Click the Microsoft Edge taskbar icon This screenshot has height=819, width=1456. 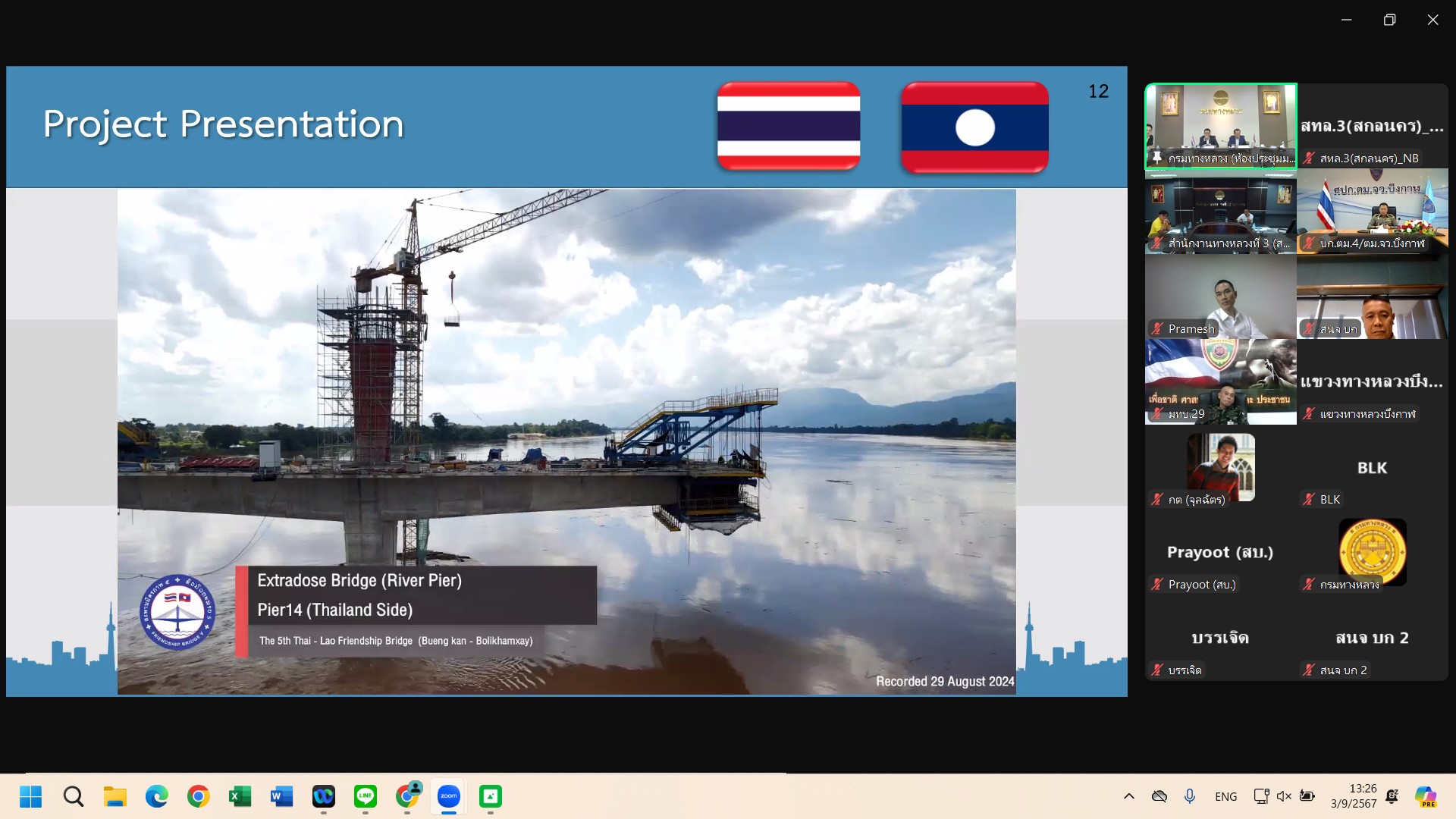tap(157, 796)
